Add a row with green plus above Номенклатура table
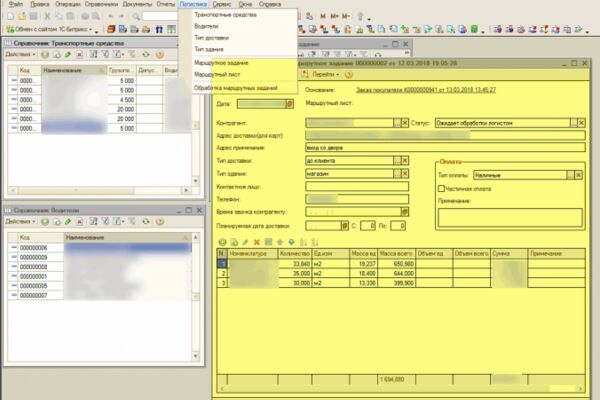Screen dimensions: 600x400 pyautogui.click(x=222, y=242)
